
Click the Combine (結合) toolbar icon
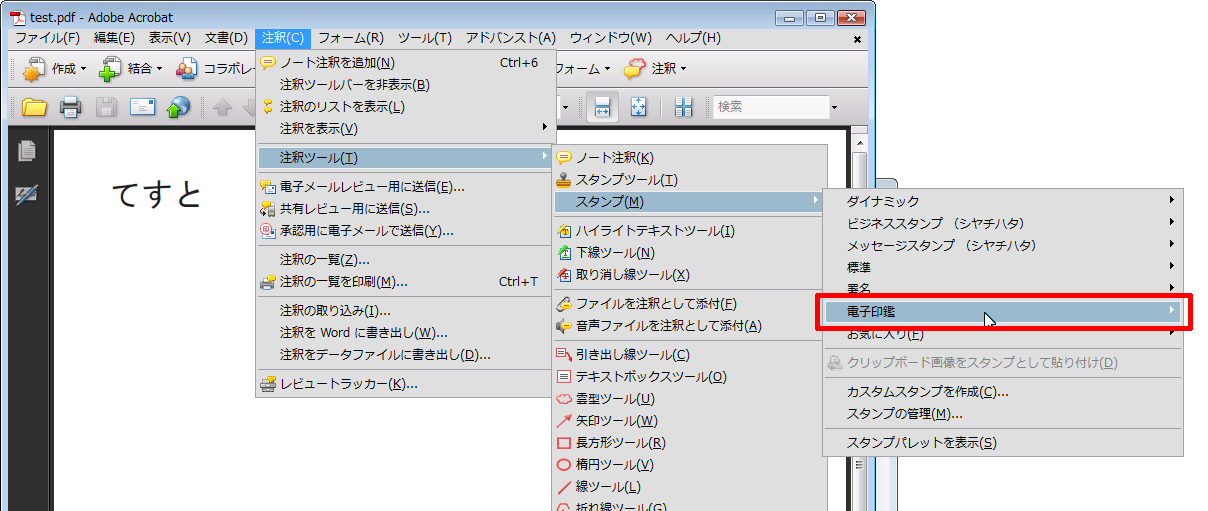[x=111, y=69]
